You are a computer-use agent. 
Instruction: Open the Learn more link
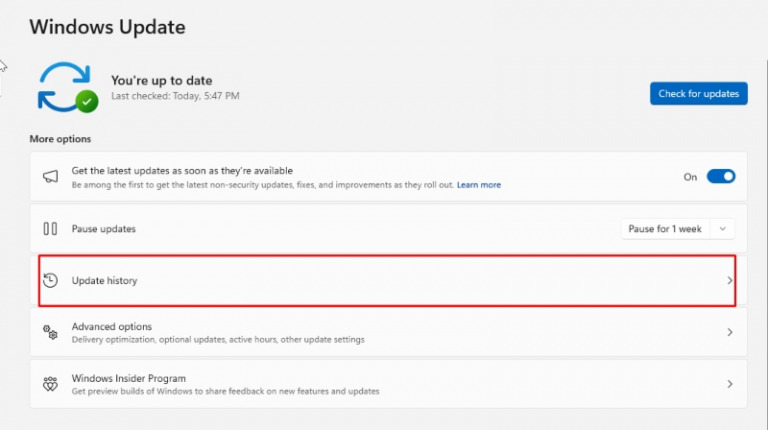point(479,185)
